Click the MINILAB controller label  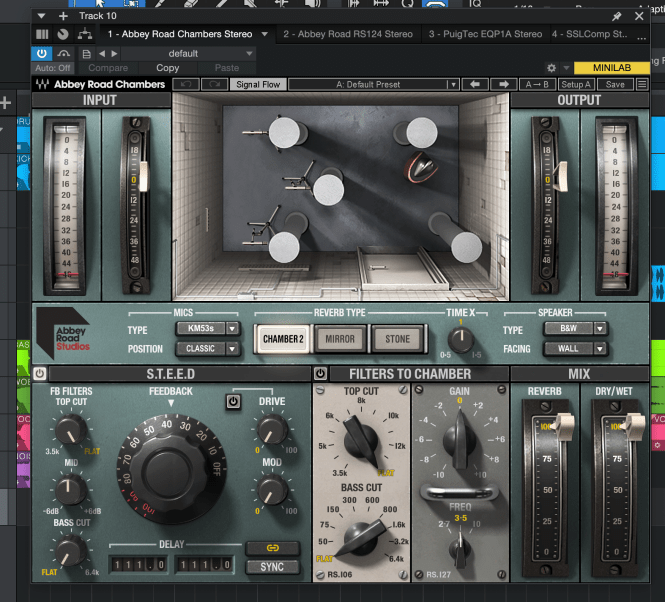pyautogui.click(x=612, y=68)
